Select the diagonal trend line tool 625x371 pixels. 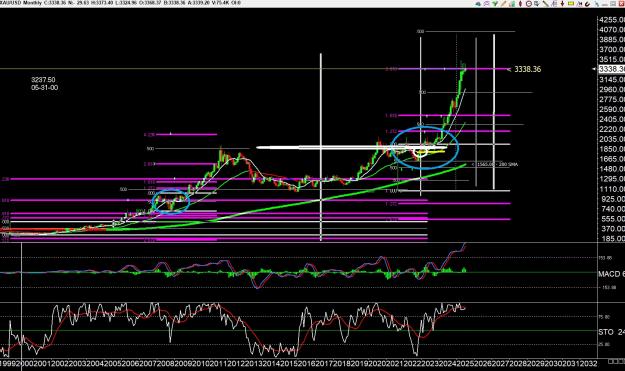546,4
